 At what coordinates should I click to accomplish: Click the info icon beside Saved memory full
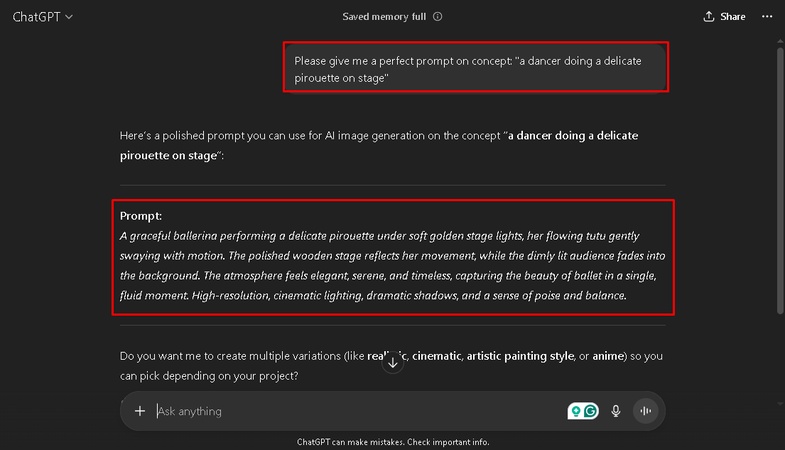pos(438,17)
